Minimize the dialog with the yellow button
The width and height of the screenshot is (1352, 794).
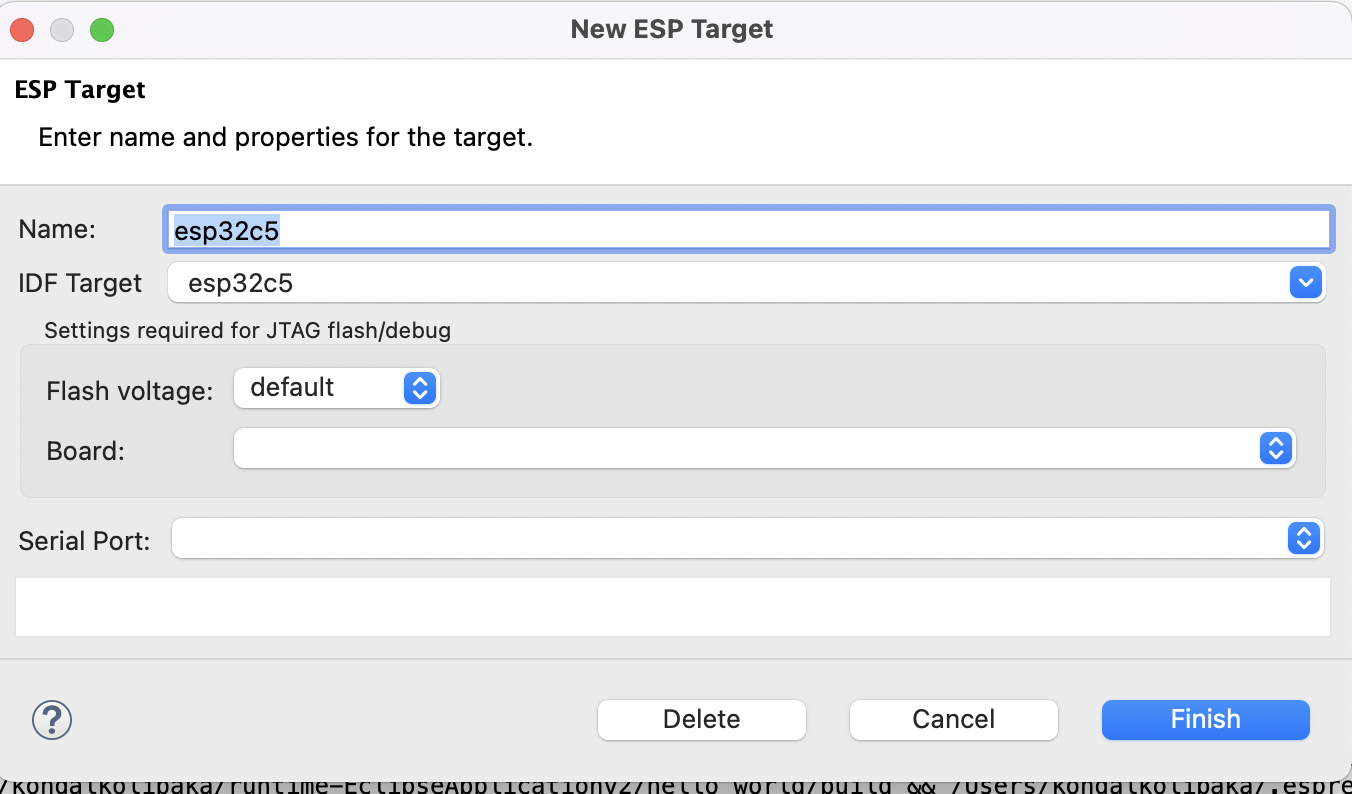(x=62, y=30)
